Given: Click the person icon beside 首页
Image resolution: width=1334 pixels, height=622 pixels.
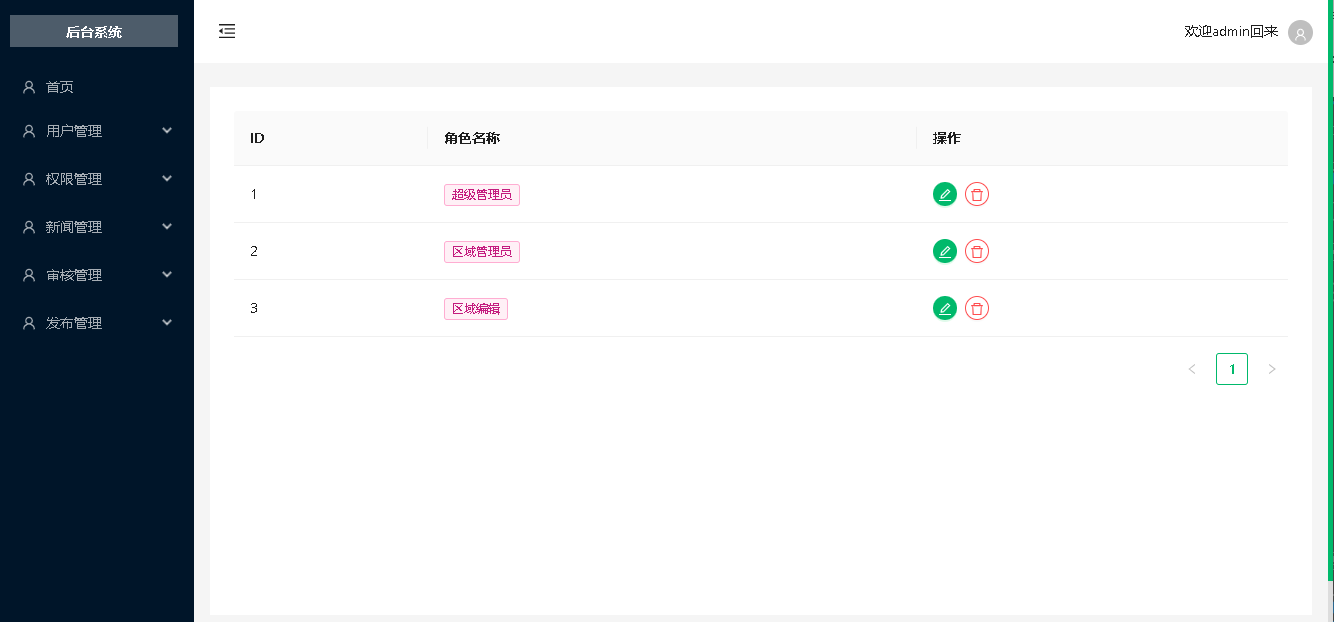Looking at the screenshot, I should (x=28, y=86).
